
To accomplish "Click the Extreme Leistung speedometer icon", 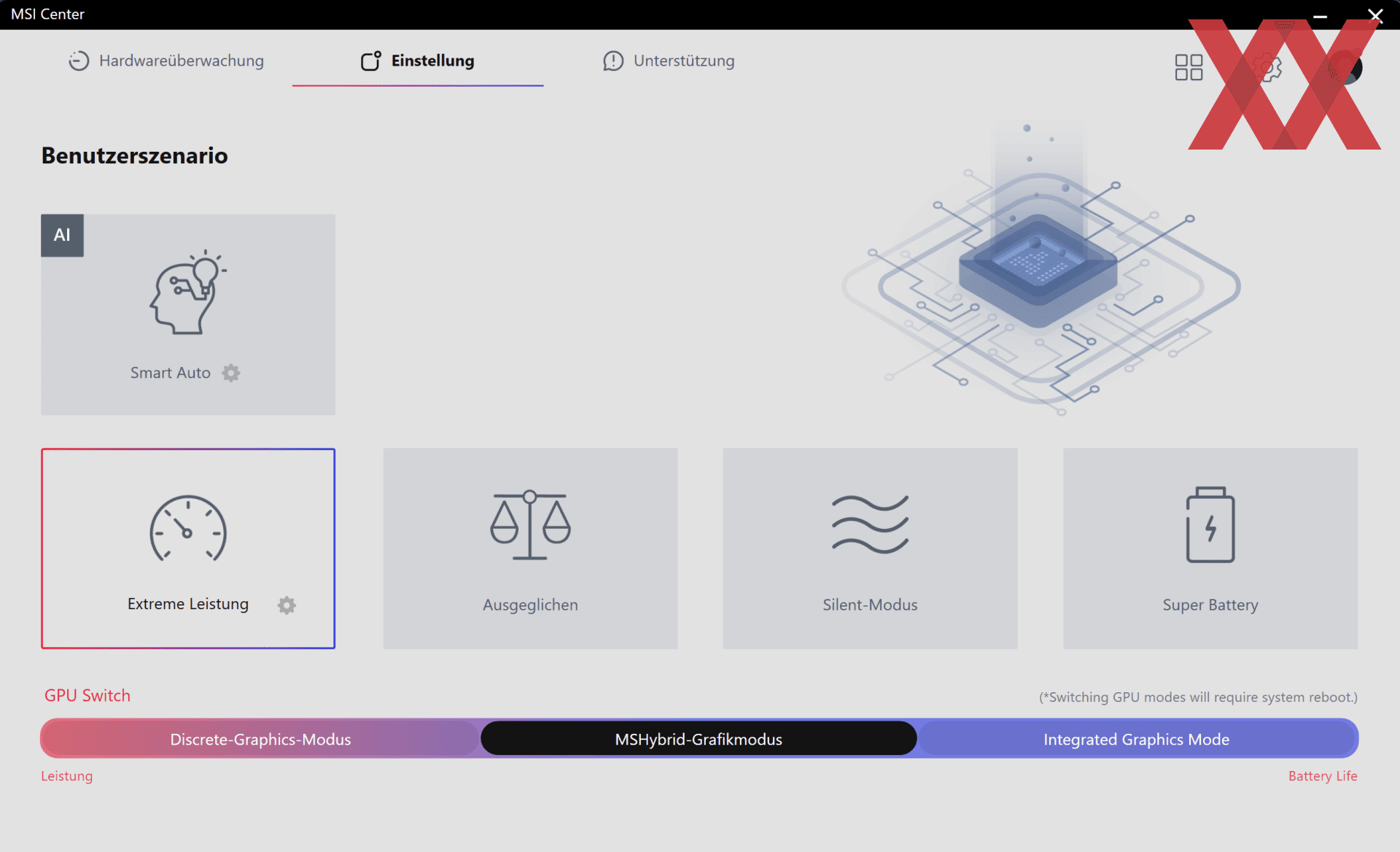I will point(188,528).
